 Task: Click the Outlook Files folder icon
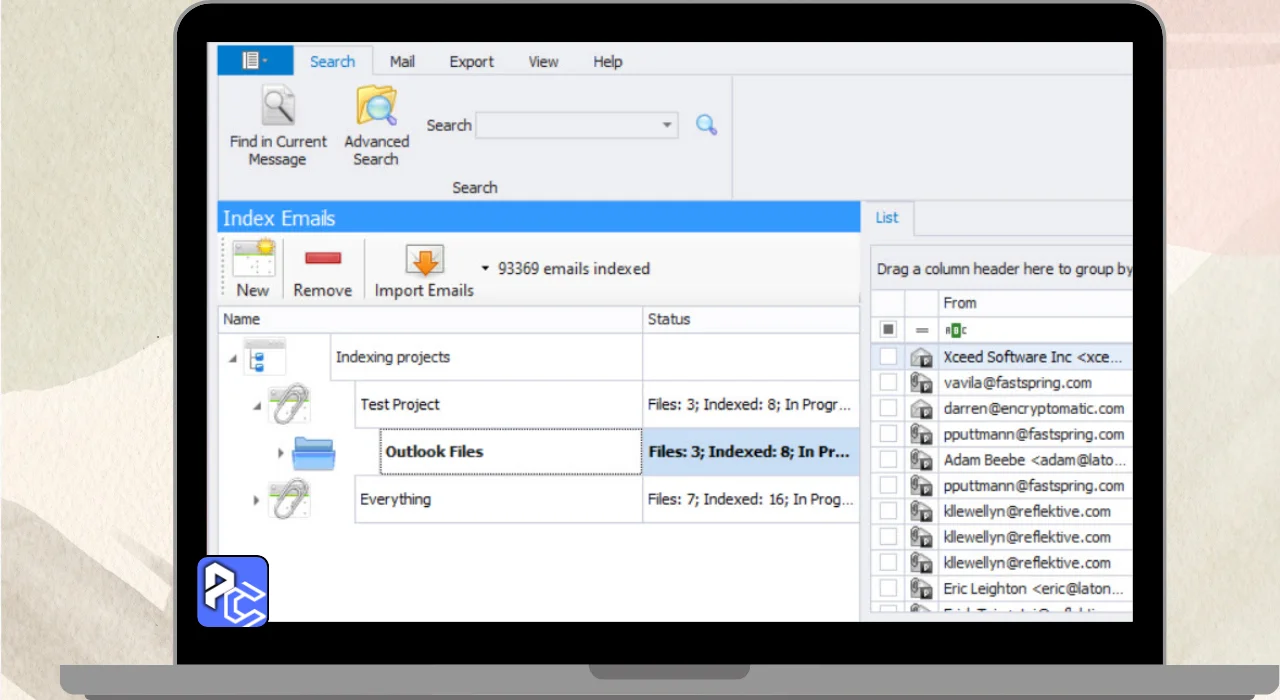tap(314, 453)
